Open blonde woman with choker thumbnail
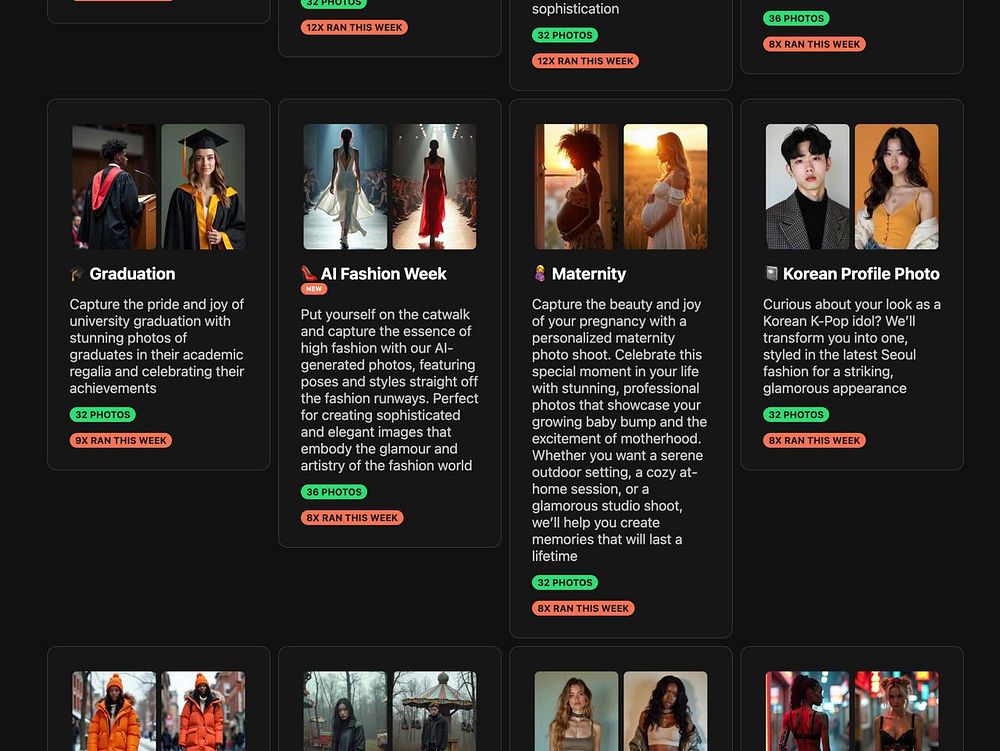This screenshot has width=1000, height=751. tap(577, 711)
